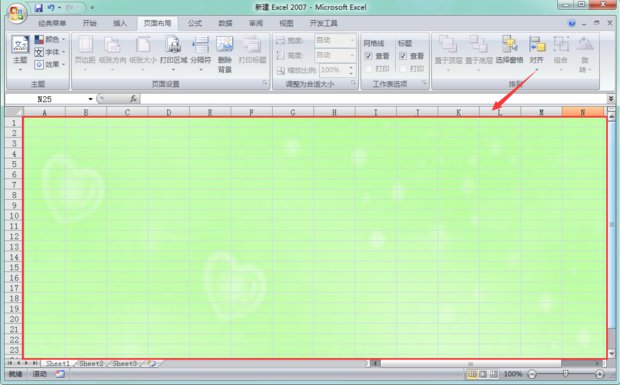620x385 pixels.
Task: Open the 页边距 (Margins) options
Action: (85, 53)
